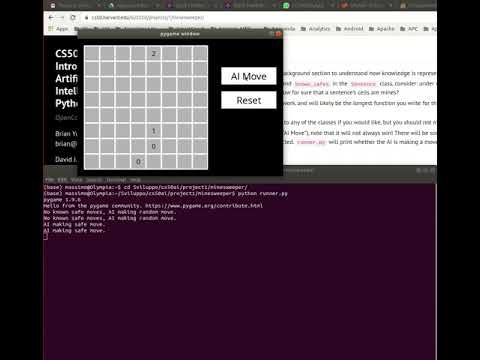Click the pygame.org contribute URL in terminal
The image size is (480, 360).
click(204, 206)
